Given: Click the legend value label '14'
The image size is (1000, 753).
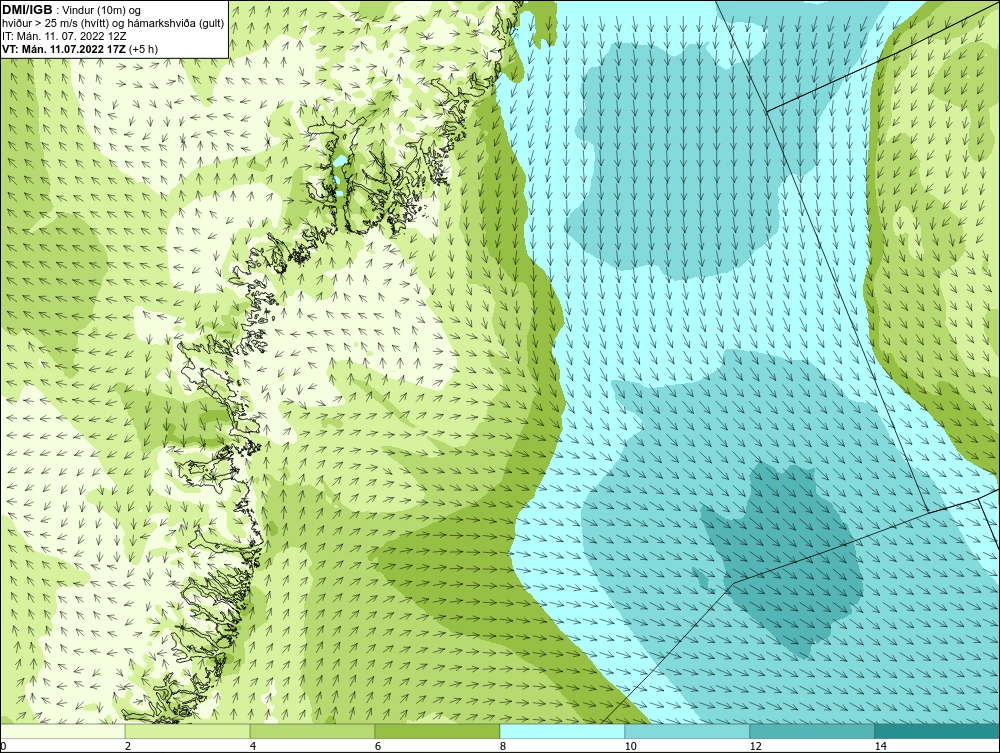Looking at the screenshot, I should [x=880, y=746].
